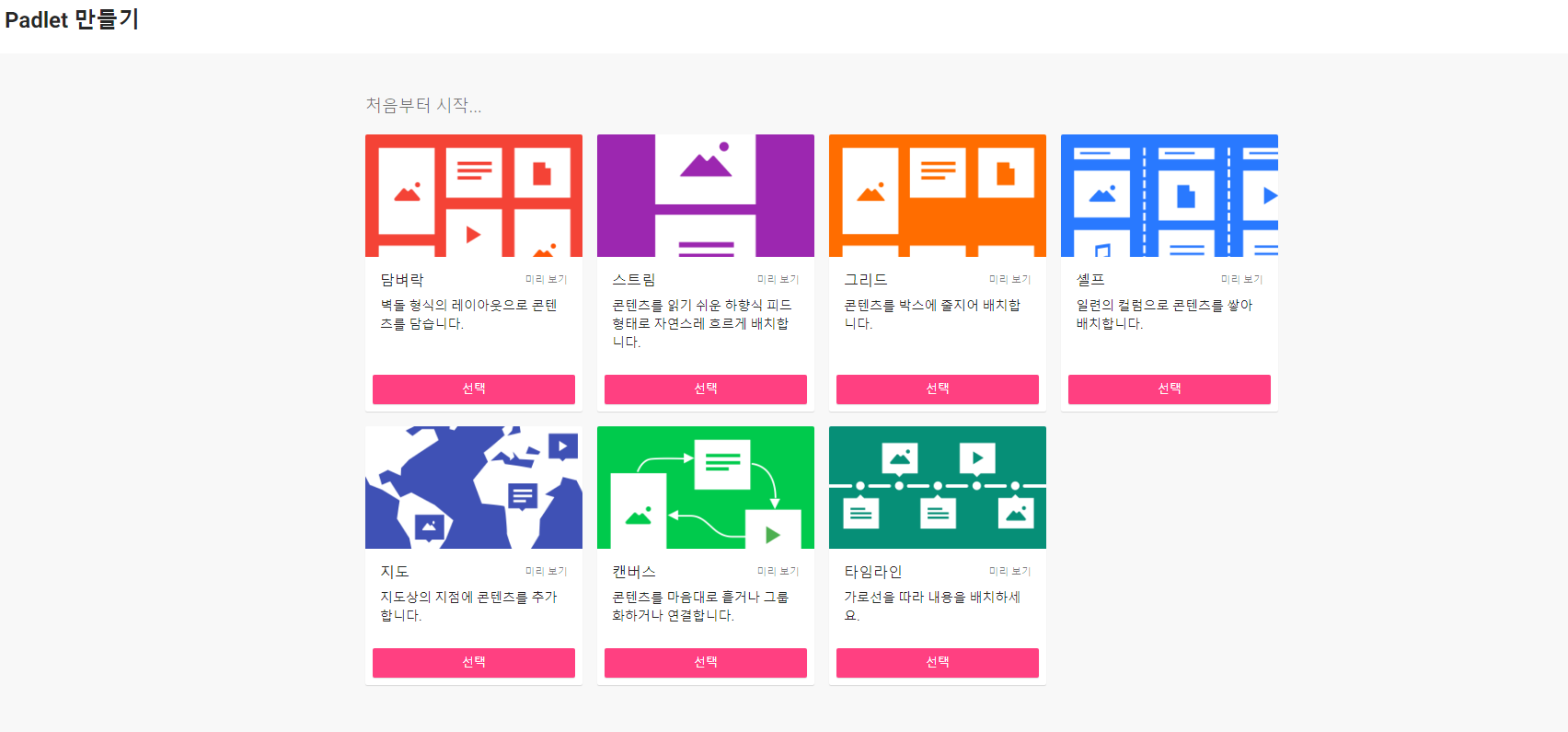The width and height of the screenshot is (1568, 732).
Task: Click the 스트림 stream layout thumbnail
Action: click(x=706, y=195)
